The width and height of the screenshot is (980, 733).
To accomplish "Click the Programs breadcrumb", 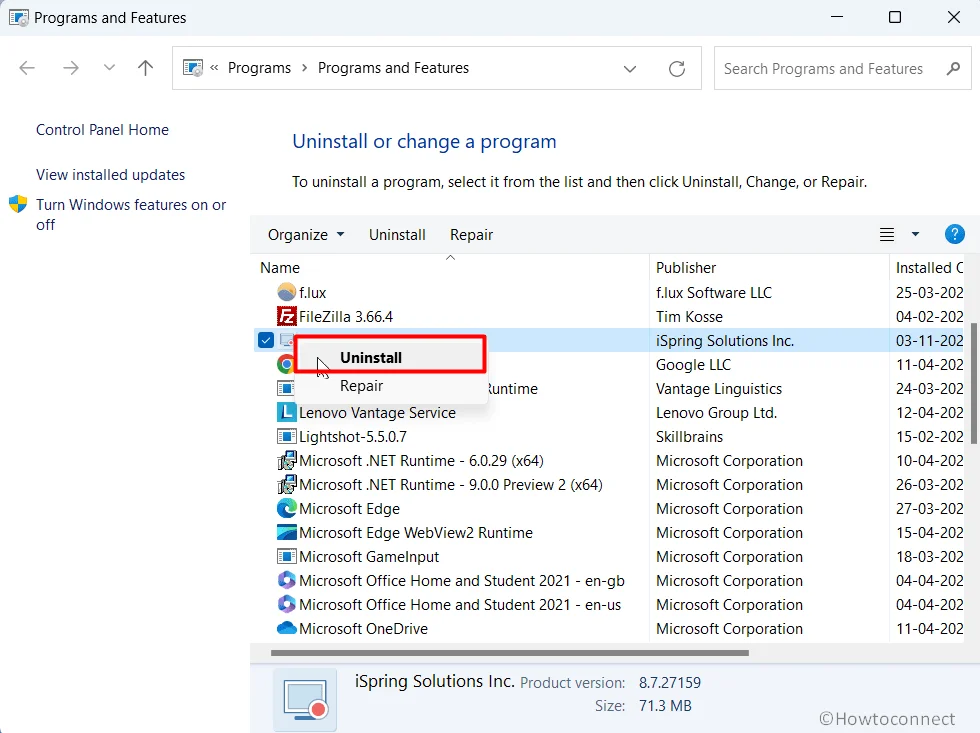I will point(259,67).
